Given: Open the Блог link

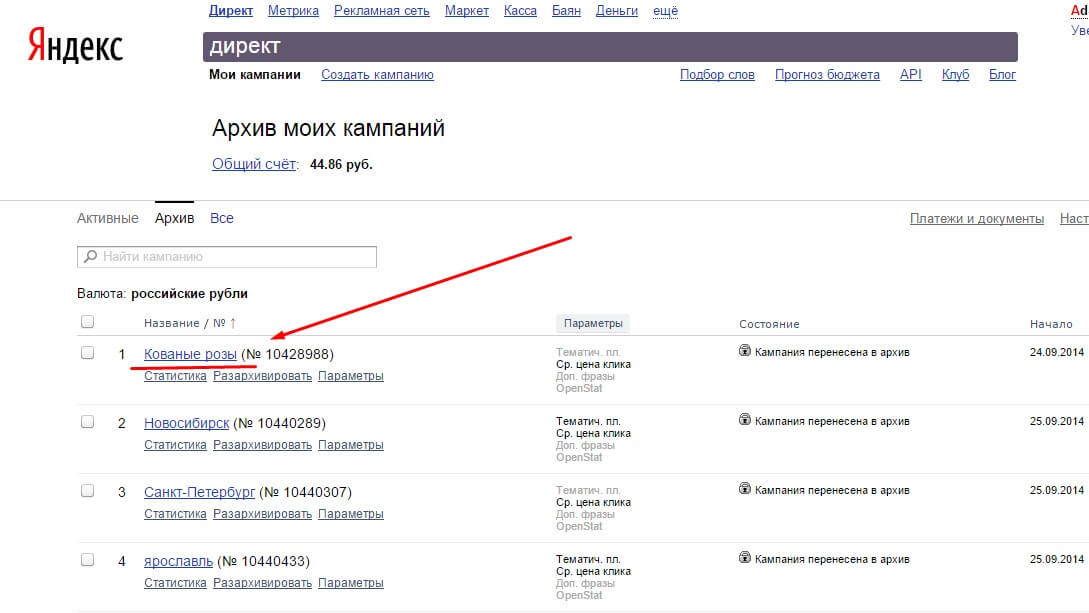Looking at the screenshot, I should 1002,75.
